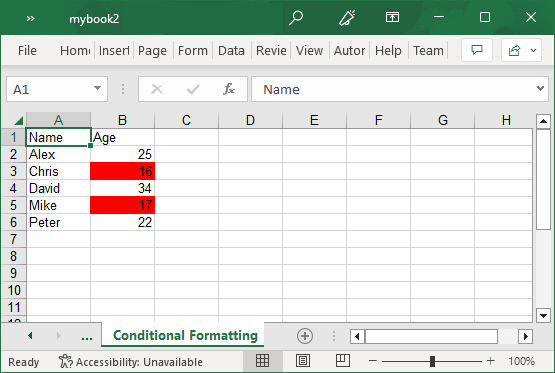
Task: Open the search magnifier in title bar
Action: (296, 17)
